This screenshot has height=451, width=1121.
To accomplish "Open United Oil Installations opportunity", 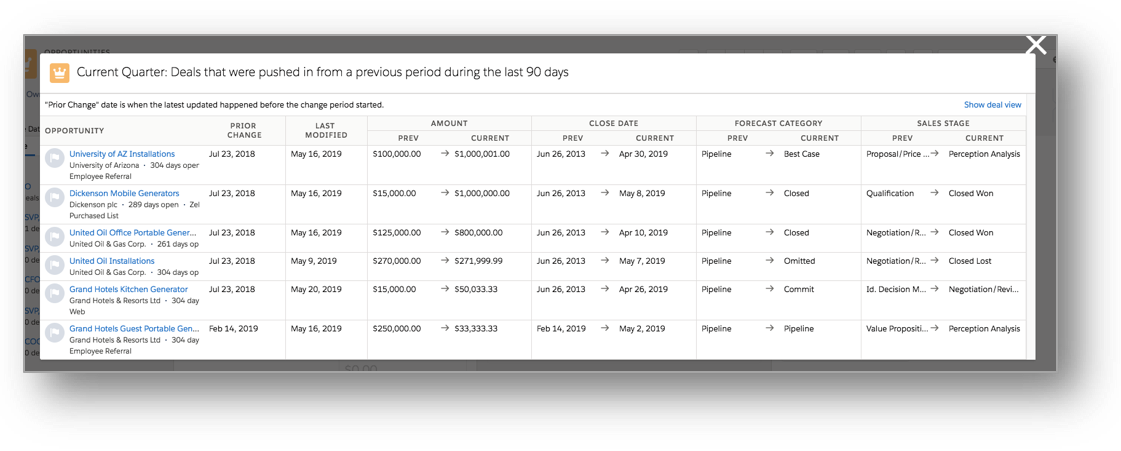I will point(112,261).
